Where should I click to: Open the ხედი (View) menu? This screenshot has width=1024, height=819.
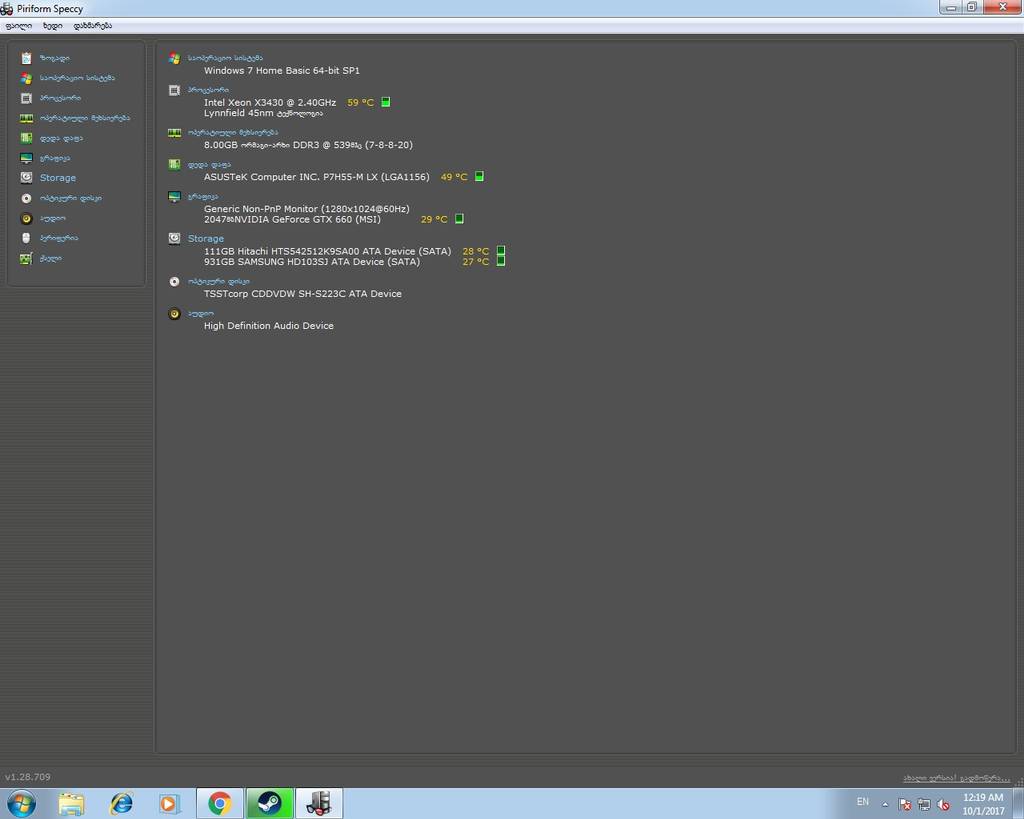pyautogui.click(x=53, y=25)
